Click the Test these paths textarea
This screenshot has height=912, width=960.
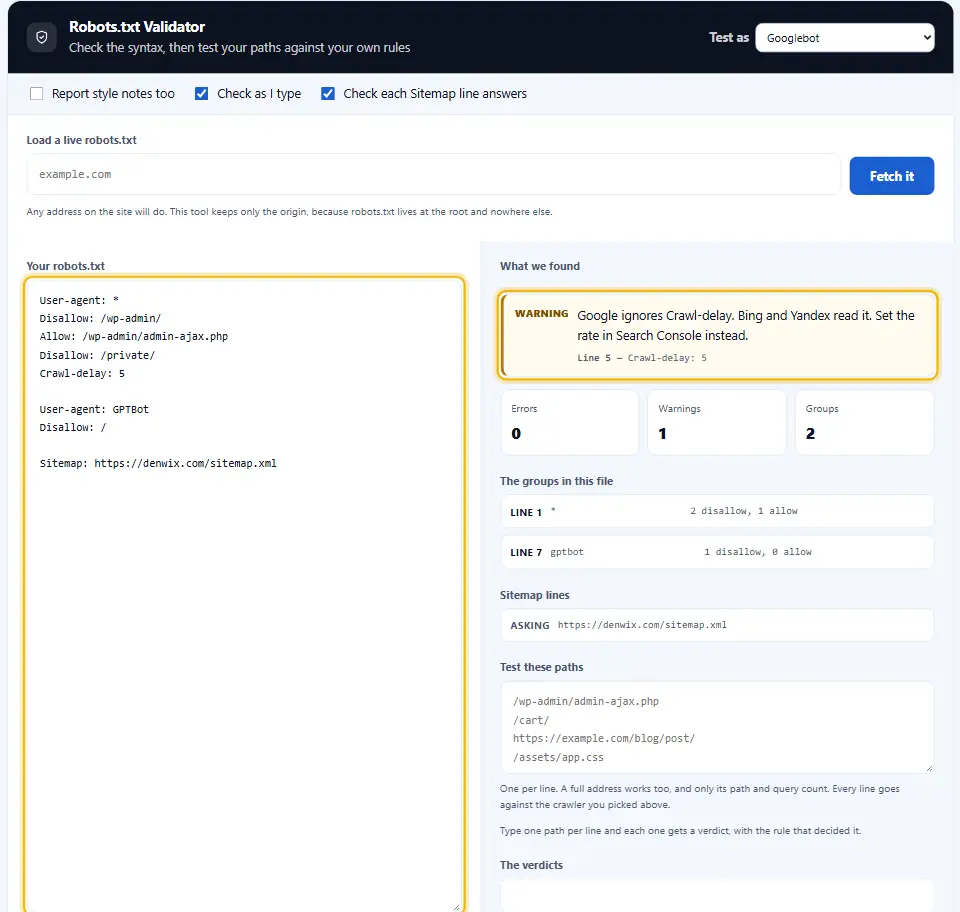(x=717, y=728)
